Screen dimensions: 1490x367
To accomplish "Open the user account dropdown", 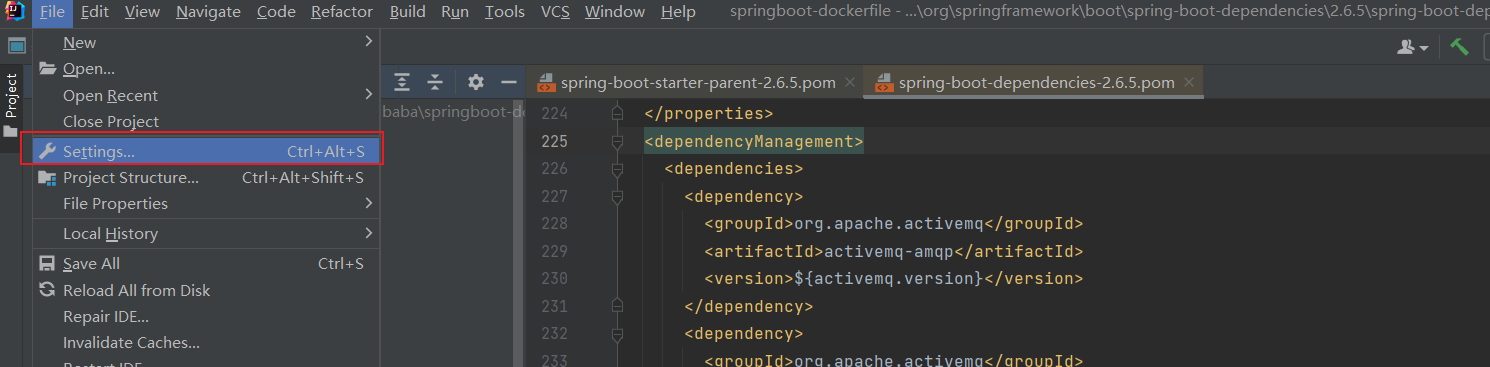I will click(1413, 47).
